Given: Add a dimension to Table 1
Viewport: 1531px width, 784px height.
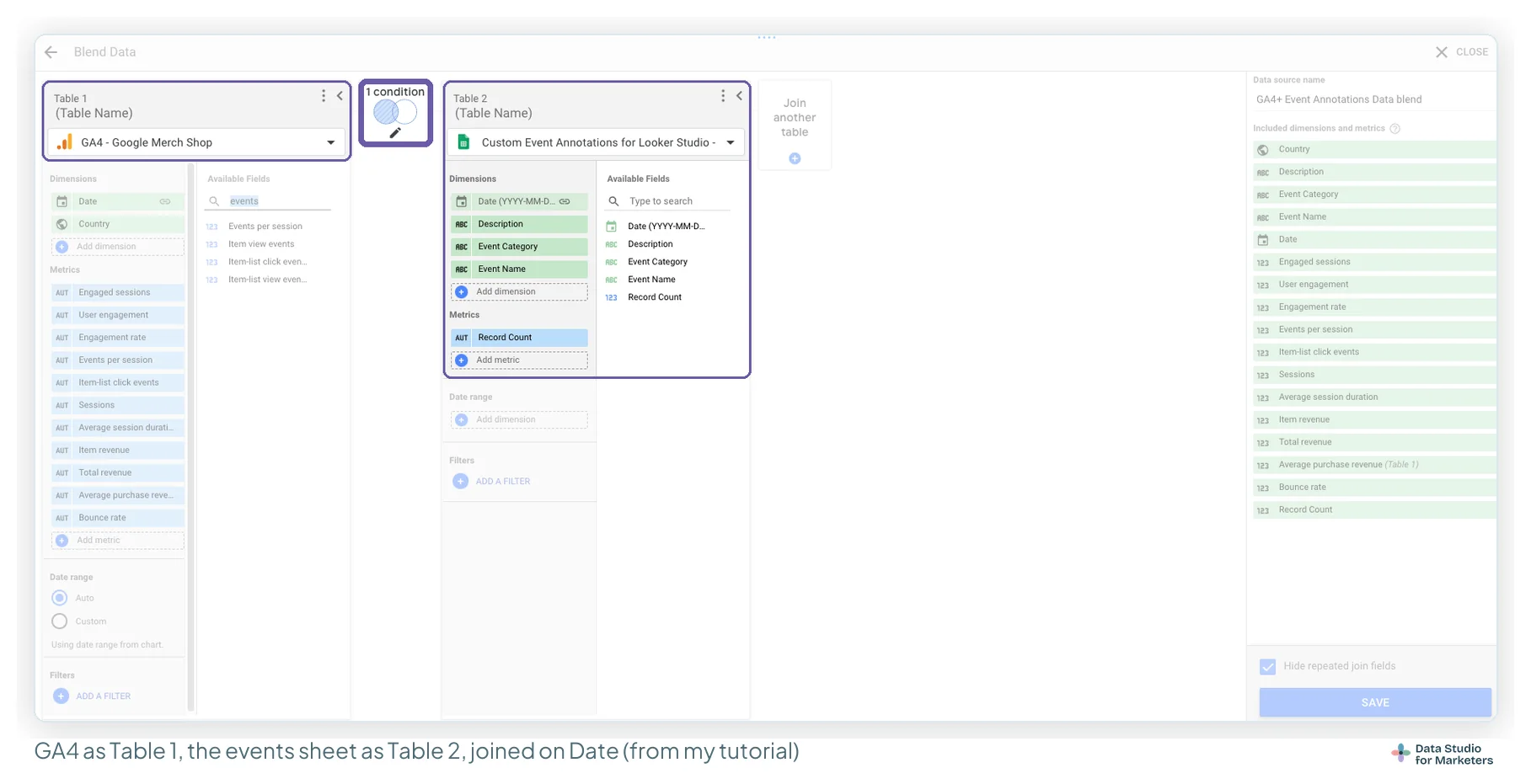Looking at the screenshot, I should (x=118, y=247).
